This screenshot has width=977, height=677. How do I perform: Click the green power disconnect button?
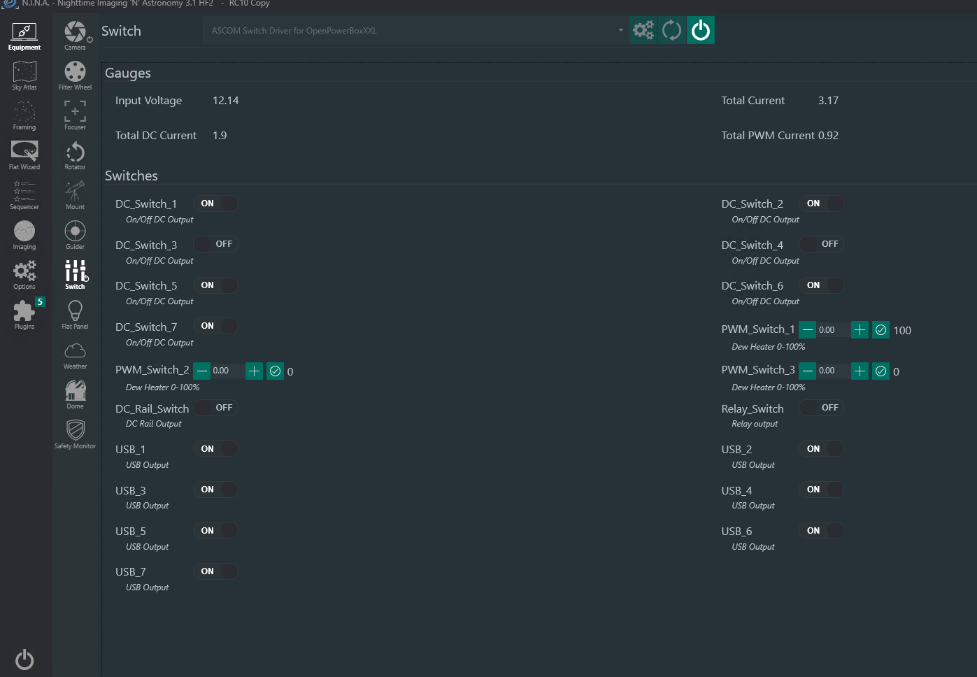tap(701, 31)
